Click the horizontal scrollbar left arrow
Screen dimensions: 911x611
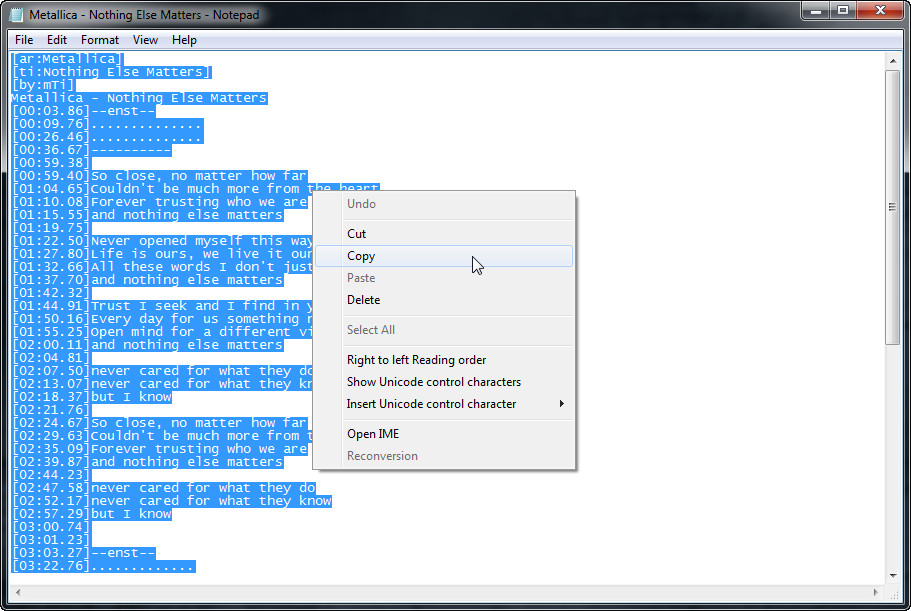(x=18, y=592)
